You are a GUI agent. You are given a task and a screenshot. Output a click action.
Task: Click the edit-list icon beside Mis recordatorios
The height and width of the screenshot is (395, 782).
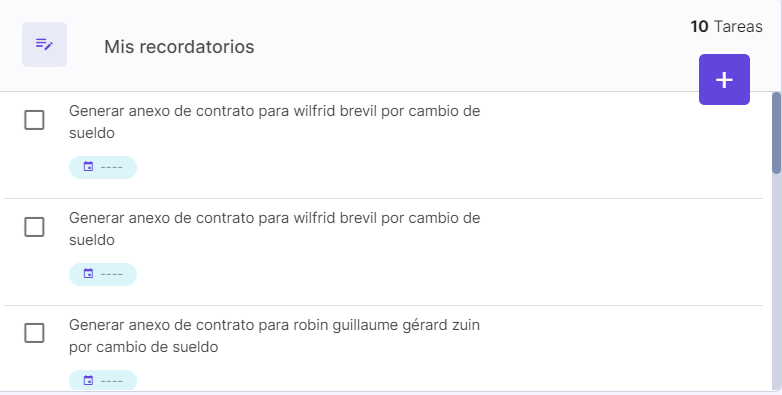tap(44, 44)
